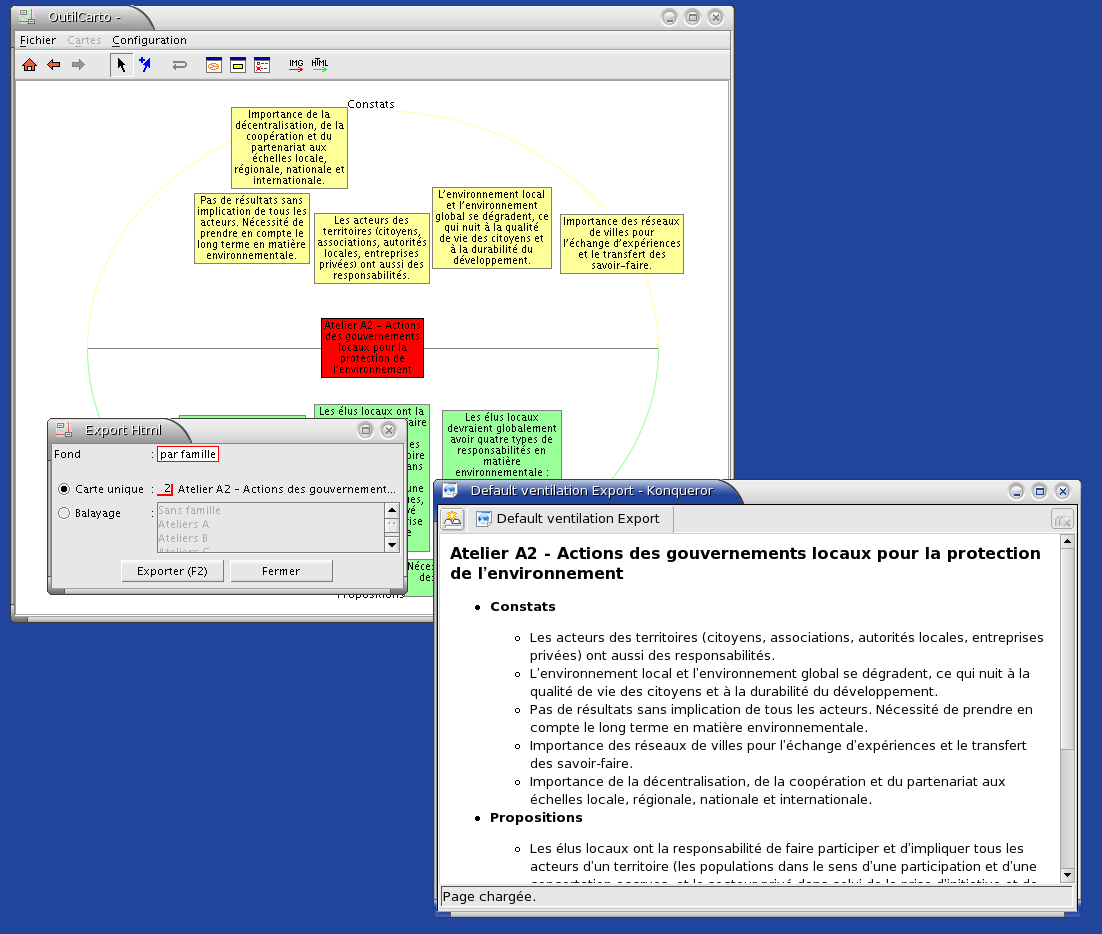
Task: Open new tab icon in Konqueror
Action: tap(453, 519)
